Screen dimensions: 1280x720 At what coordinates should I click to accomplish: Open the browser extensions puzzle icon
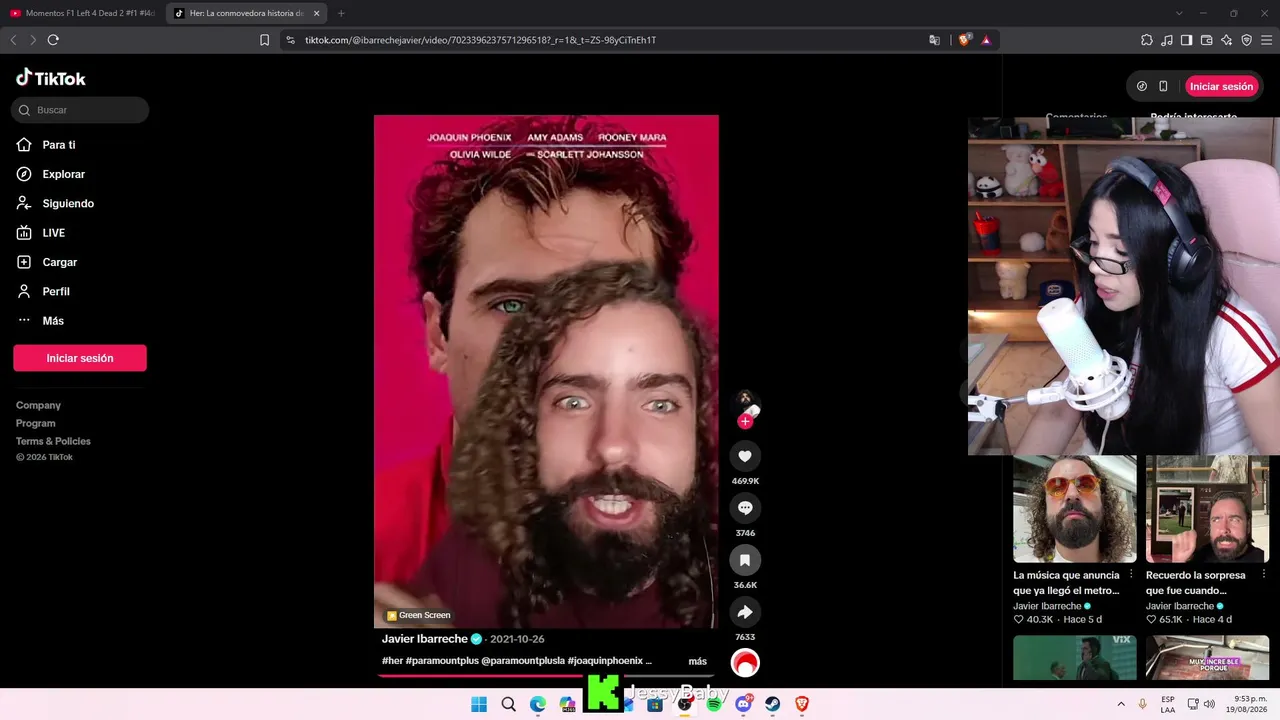pyautogui.click(x=1147, y=40)
